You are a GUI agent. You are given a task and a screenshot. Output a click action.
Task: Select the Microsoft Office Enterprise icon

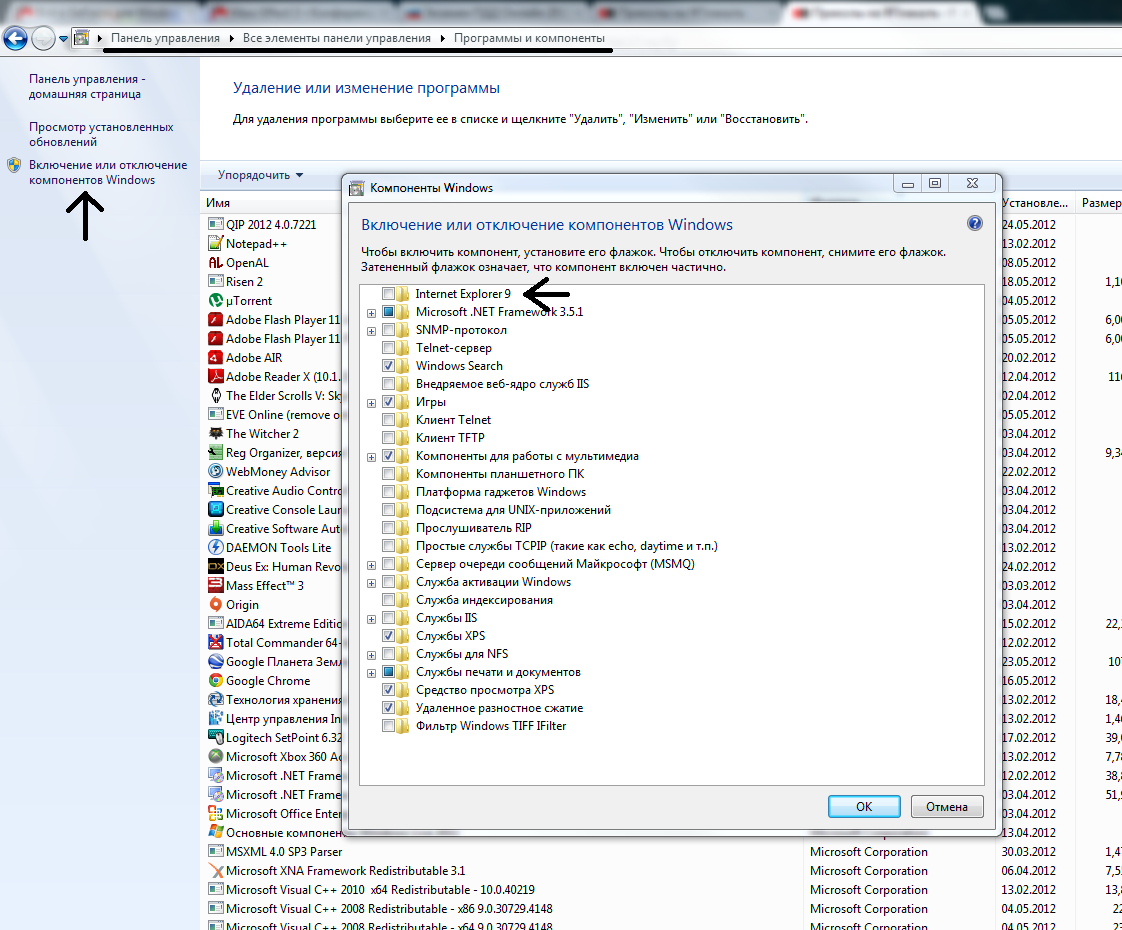click(x=215, y=813)
